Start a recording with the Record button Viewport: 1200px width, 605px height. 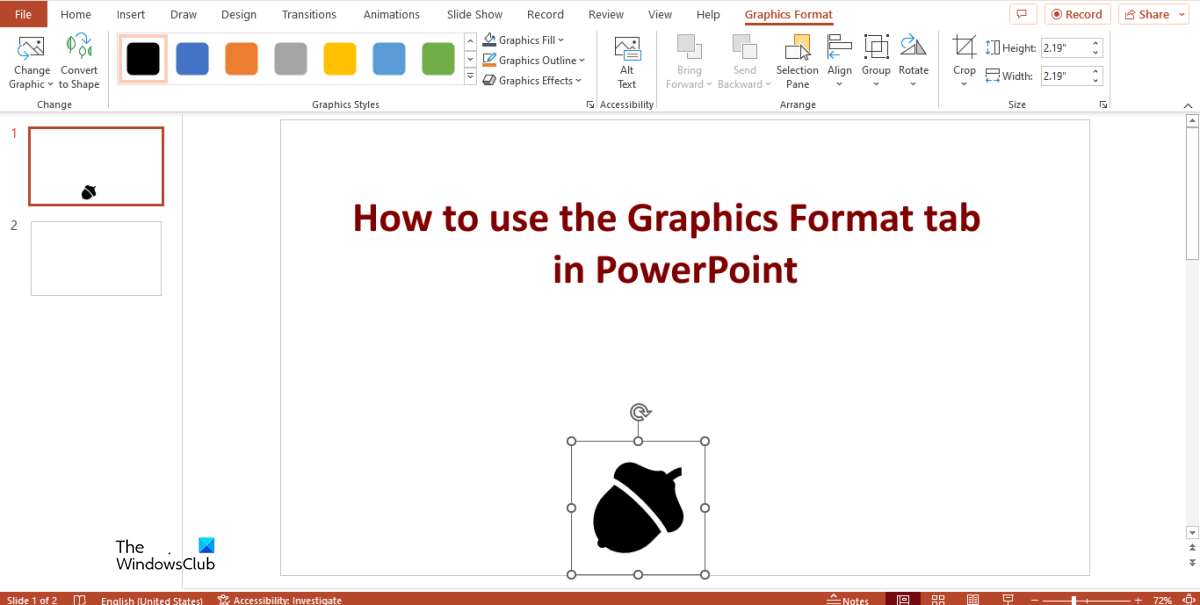tap(1077, 13)
